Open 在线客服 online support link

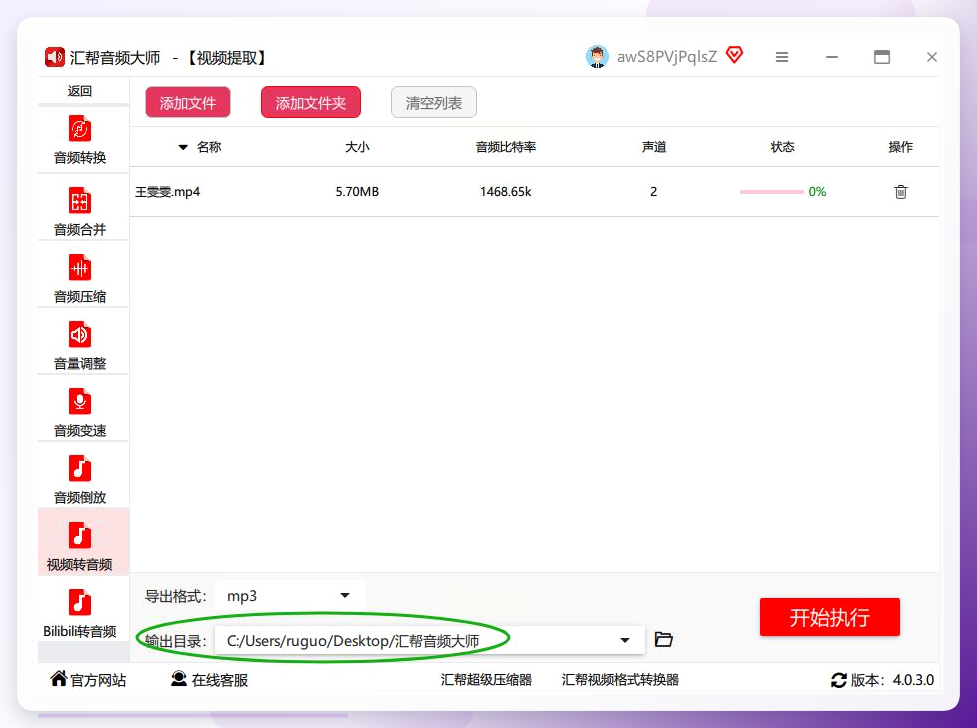209,679
